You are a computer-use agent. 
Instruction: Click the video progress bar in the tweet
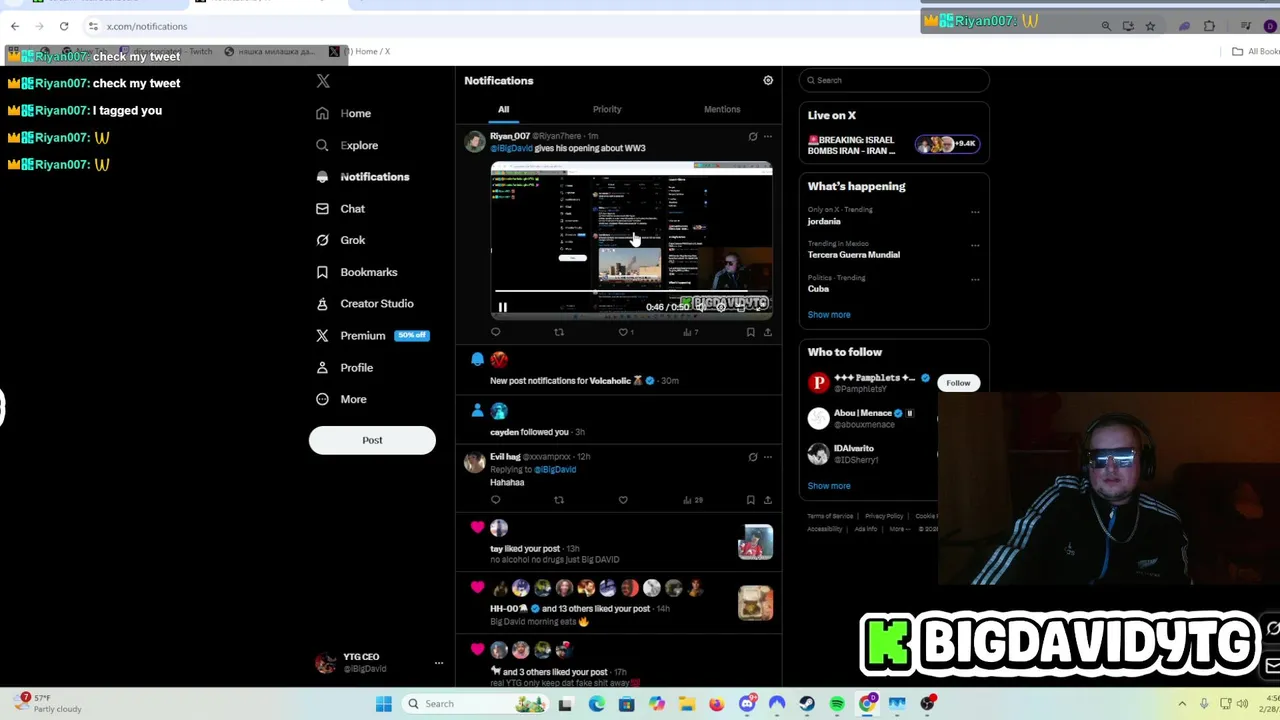click(x=631, y=293)
